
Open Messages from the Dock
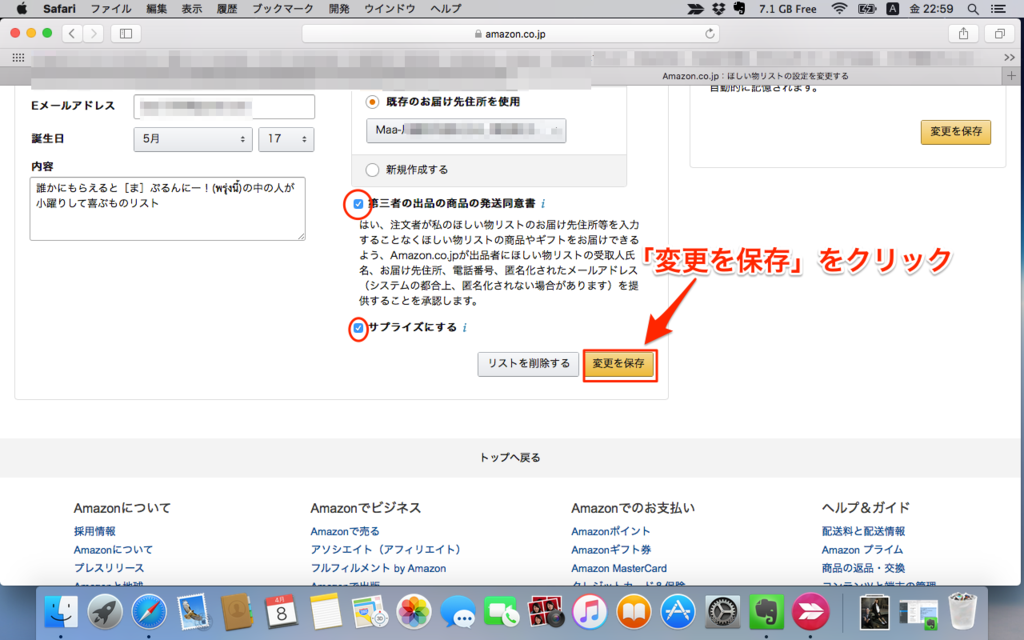coord(457,612)
